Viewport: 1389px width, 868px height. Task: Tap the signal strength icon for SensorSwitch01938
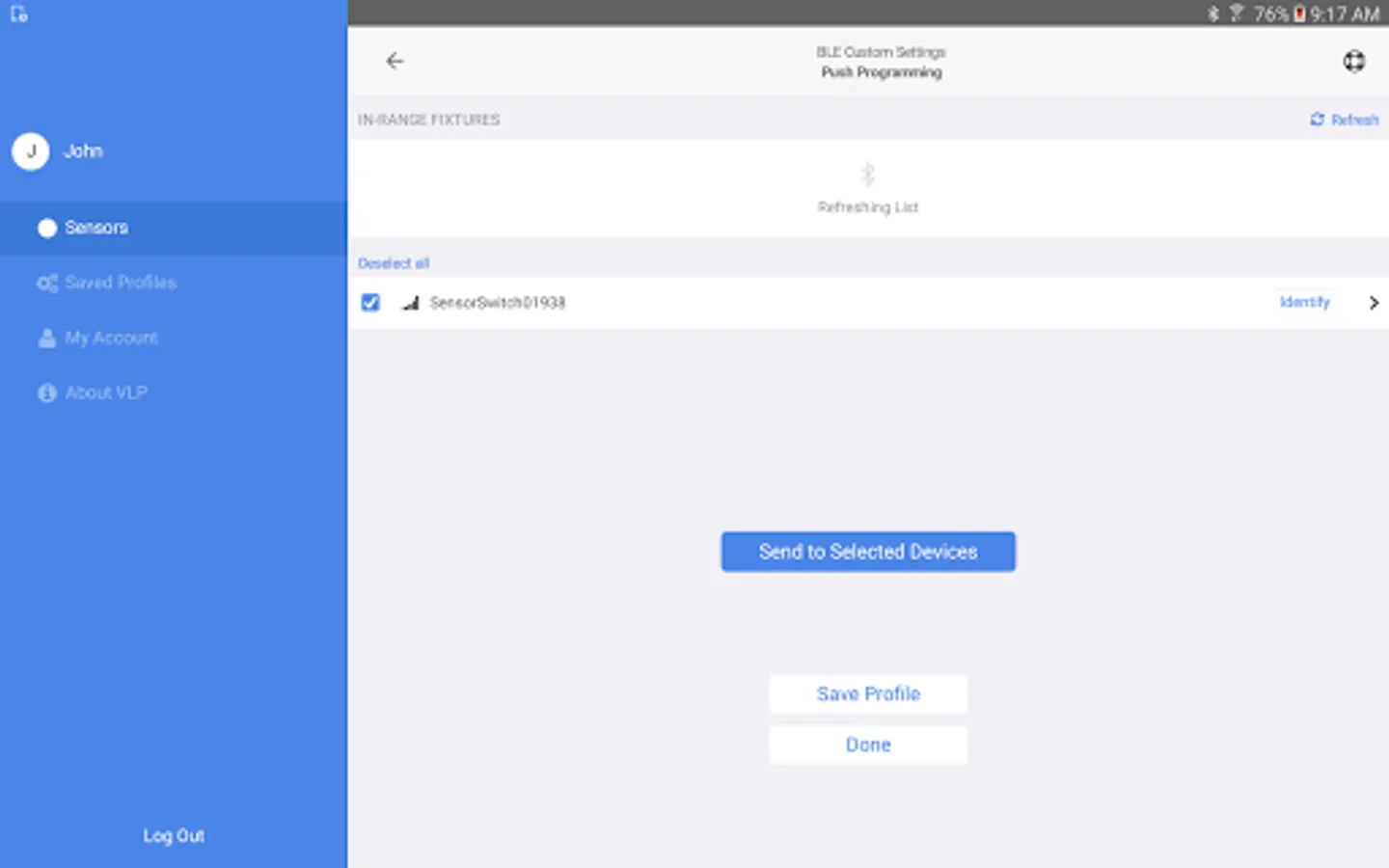tap(411, 303)
